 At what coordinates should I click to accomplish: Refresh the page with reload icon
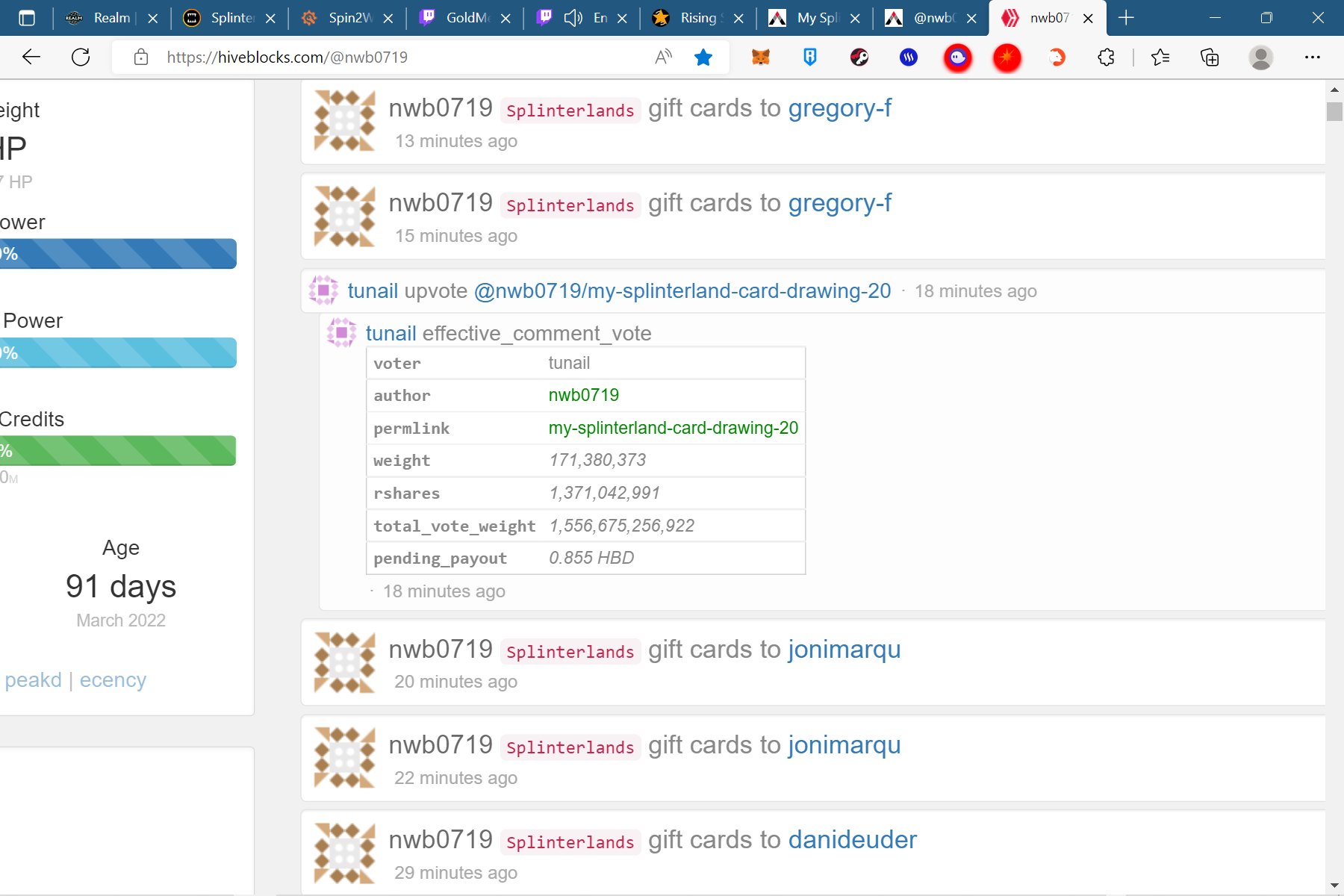click(x=81, y=57)
